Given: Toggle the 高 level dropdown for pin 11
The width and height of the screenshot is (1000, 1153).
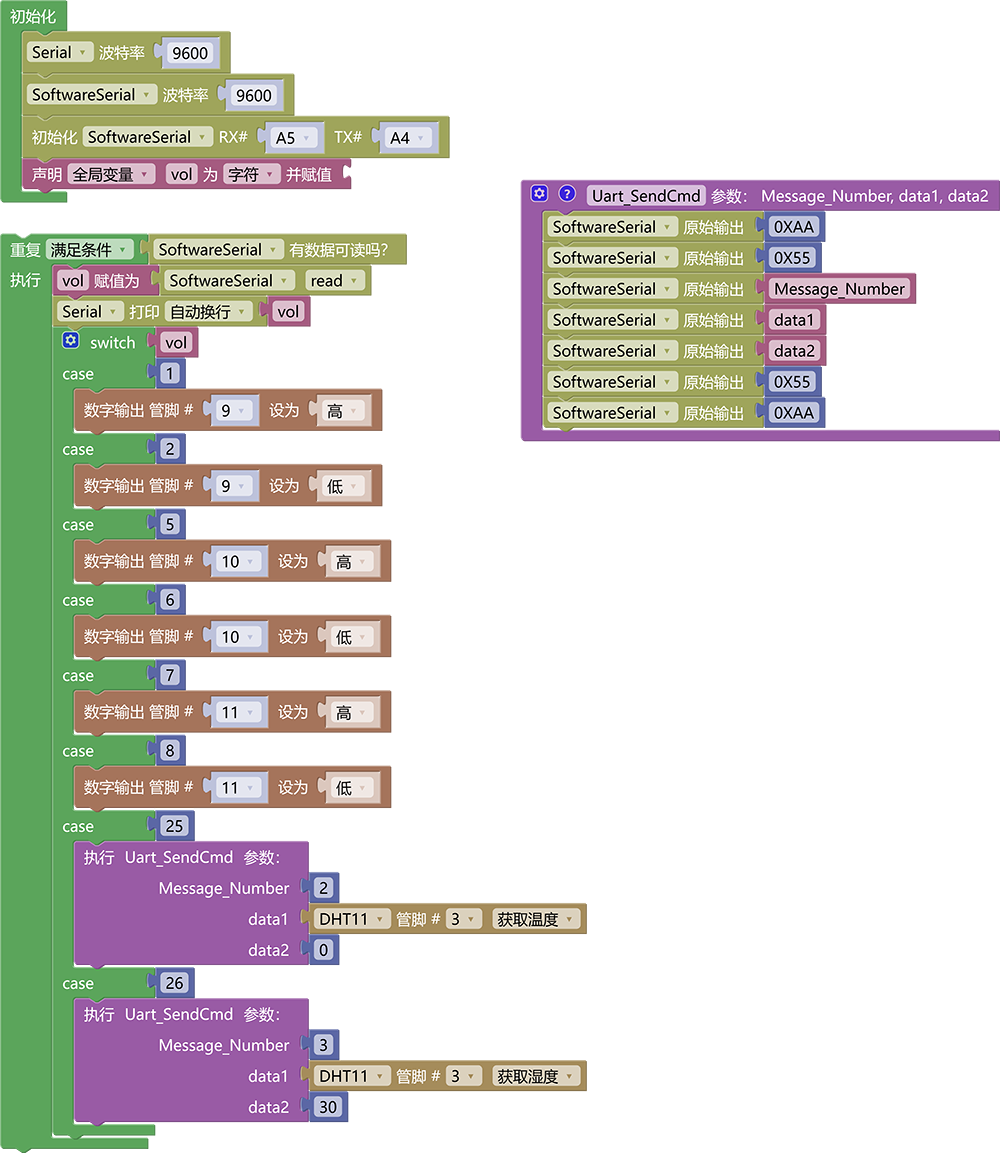Looking at the screenshot, I should (351, 712).
